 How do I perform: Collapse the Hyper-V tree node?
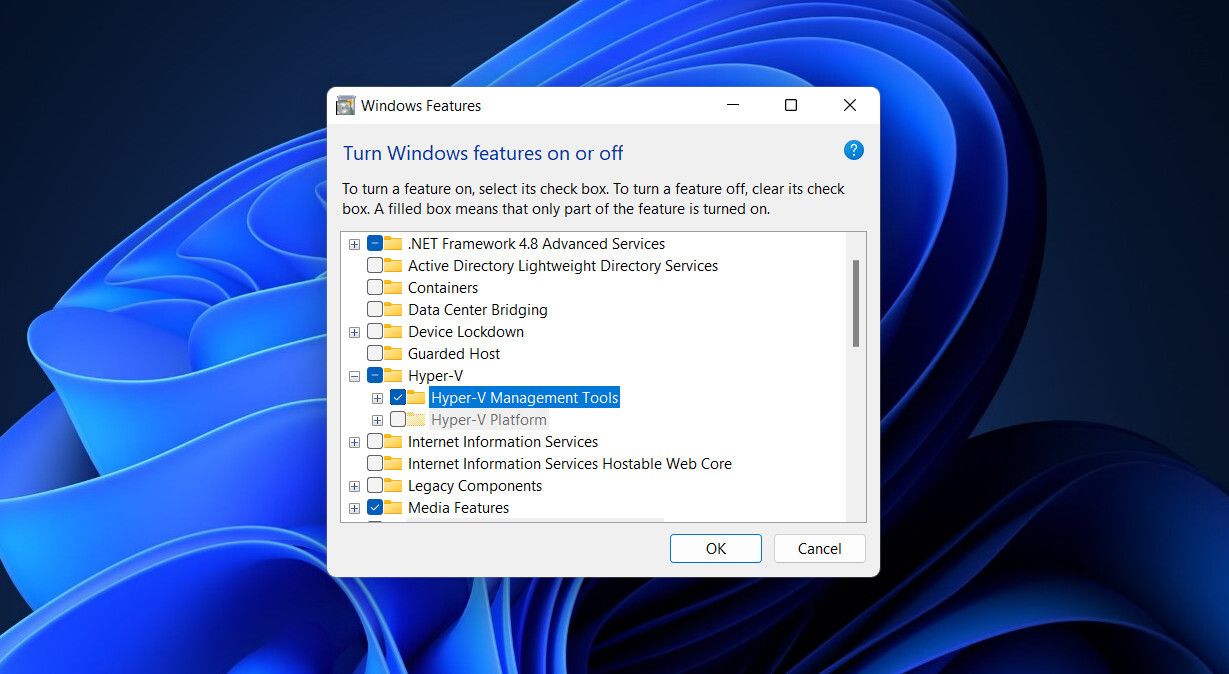click(x=354, y=375)
